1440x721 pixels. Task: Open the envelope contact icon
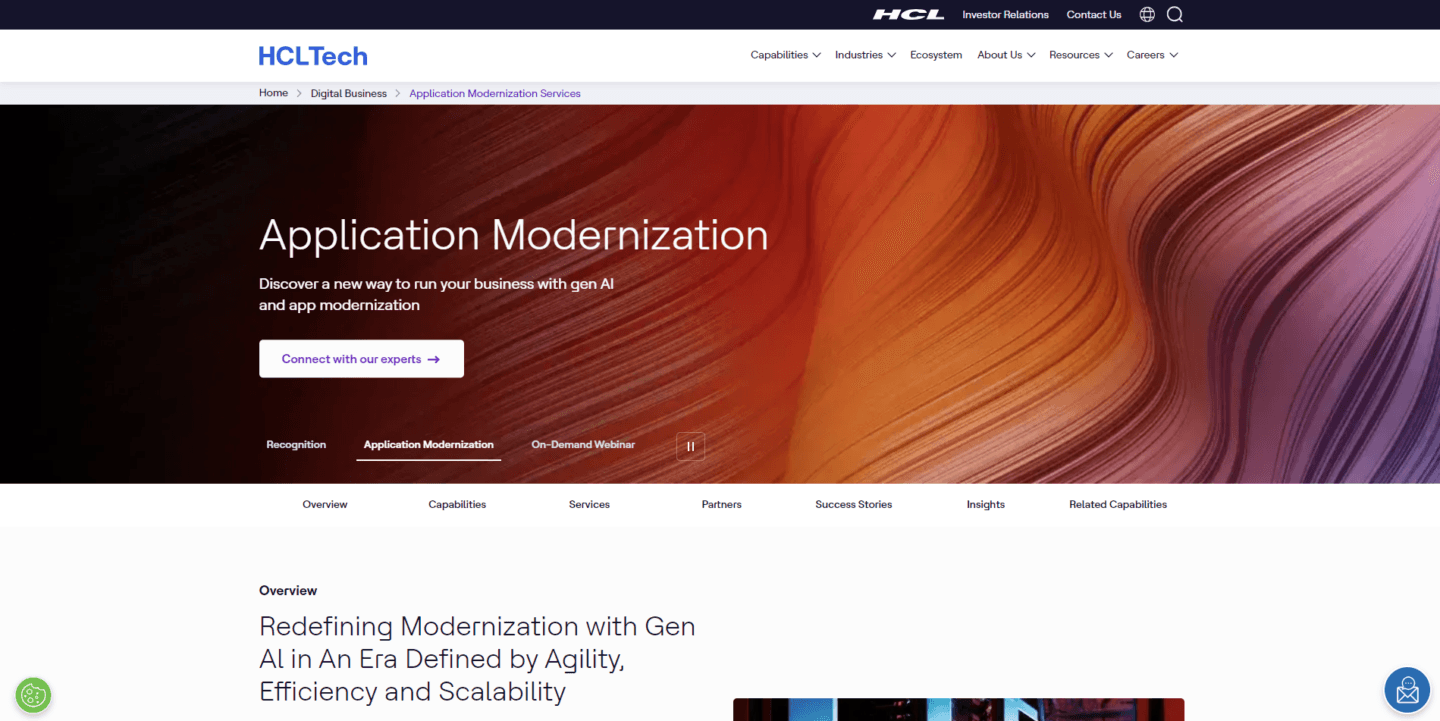pos(1407,690)
